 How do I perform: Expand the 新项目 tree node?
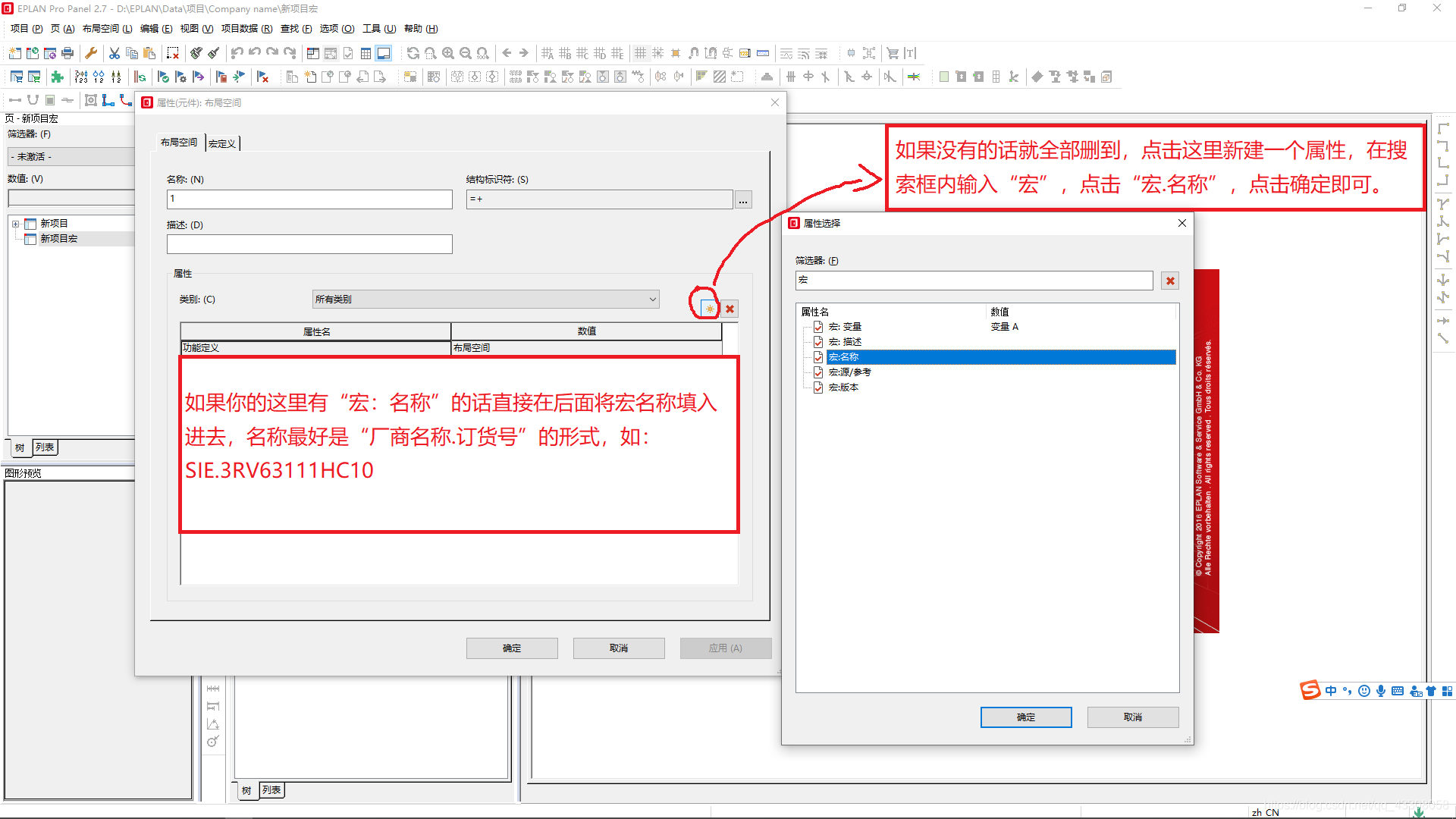click(15, 224)
